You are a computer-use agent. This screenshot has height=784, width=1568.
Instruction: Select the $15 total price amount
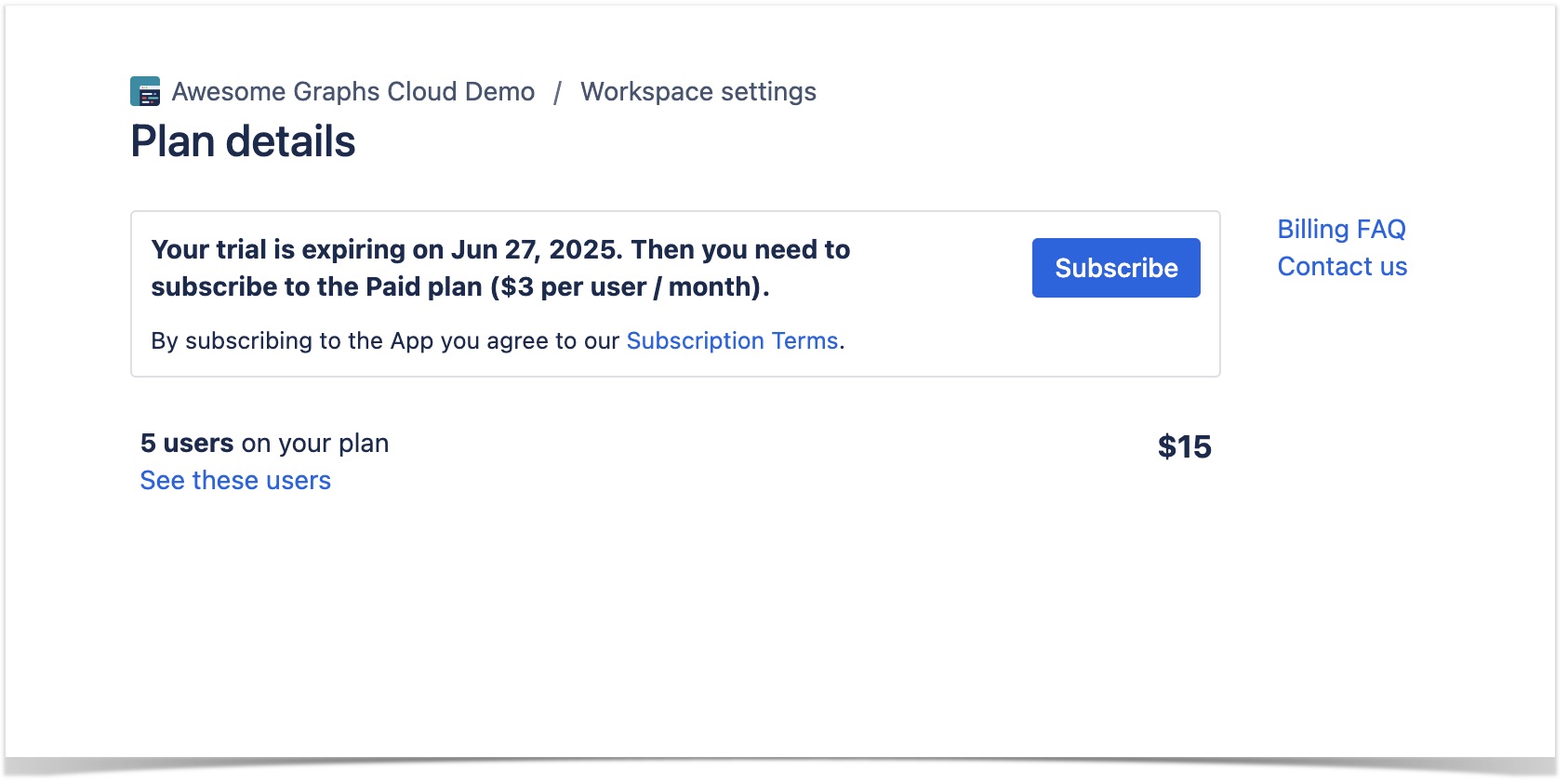click(1183, 447)
